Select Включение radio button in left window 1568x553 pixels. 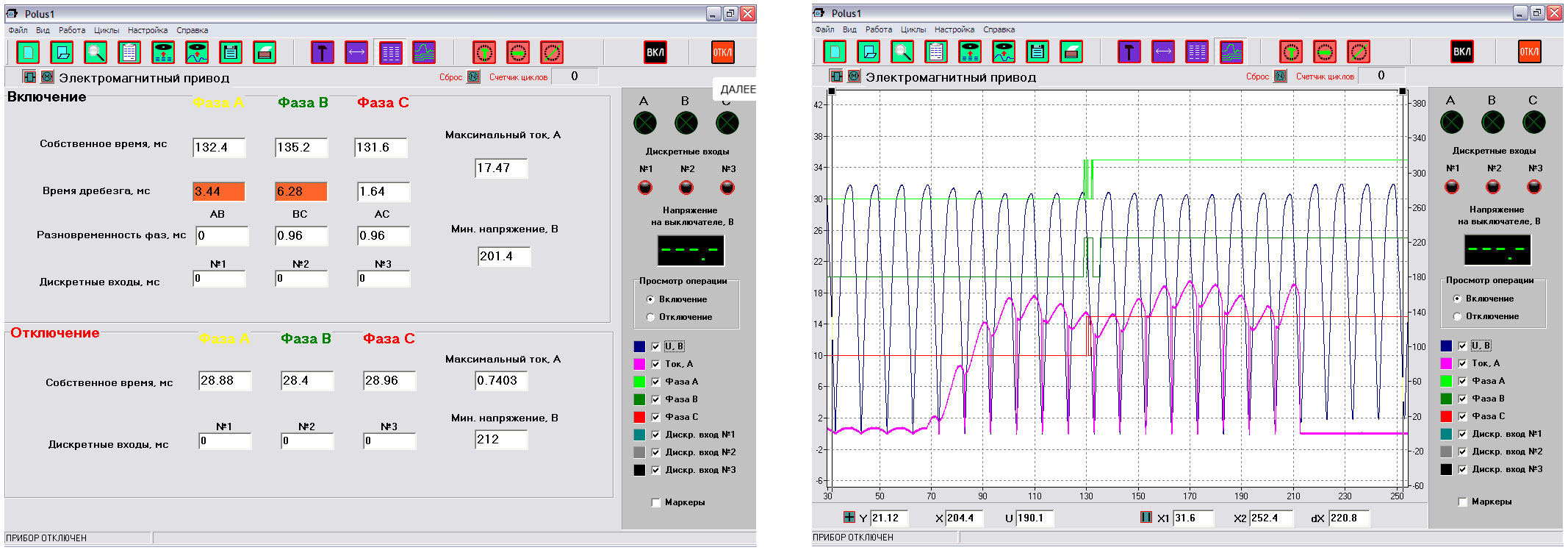650,299
